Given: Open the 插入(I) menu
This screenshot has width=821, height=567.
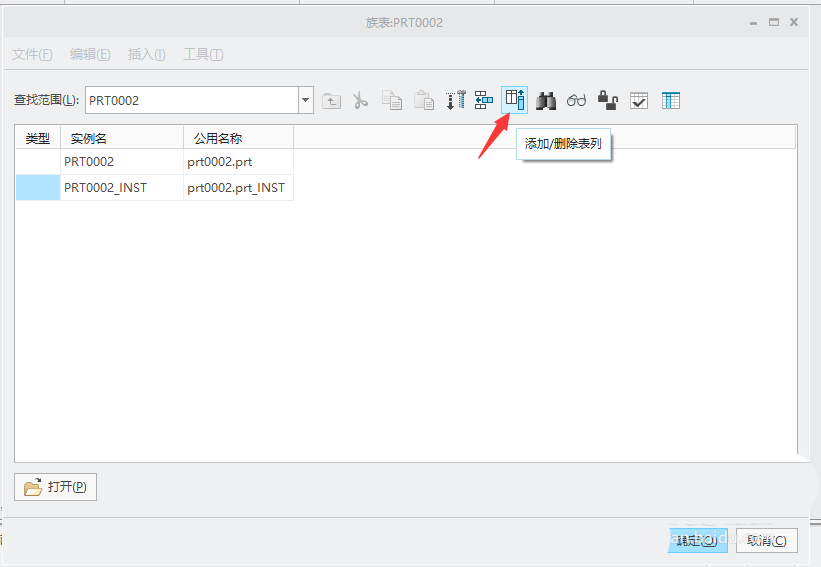Looking at the screenshot, I should 146,54.
